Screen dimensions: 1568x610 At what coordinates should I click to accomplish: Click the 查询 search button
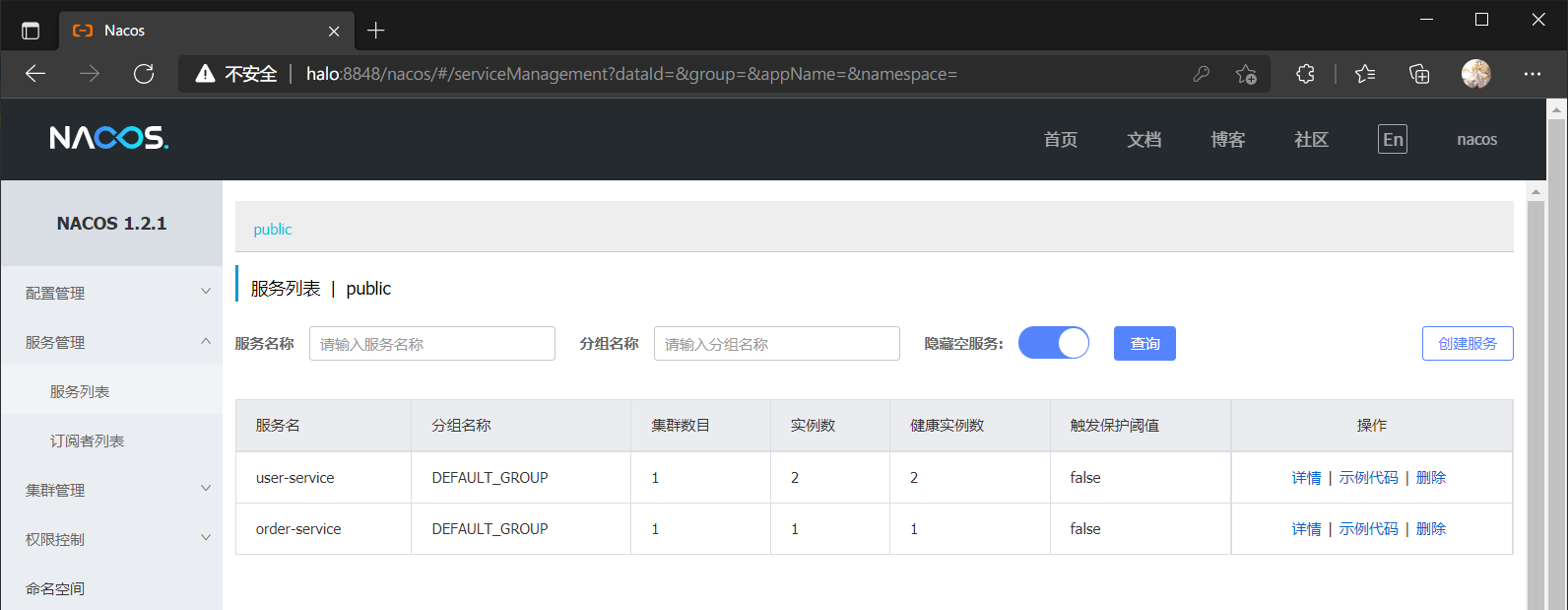pos(1144,344)
